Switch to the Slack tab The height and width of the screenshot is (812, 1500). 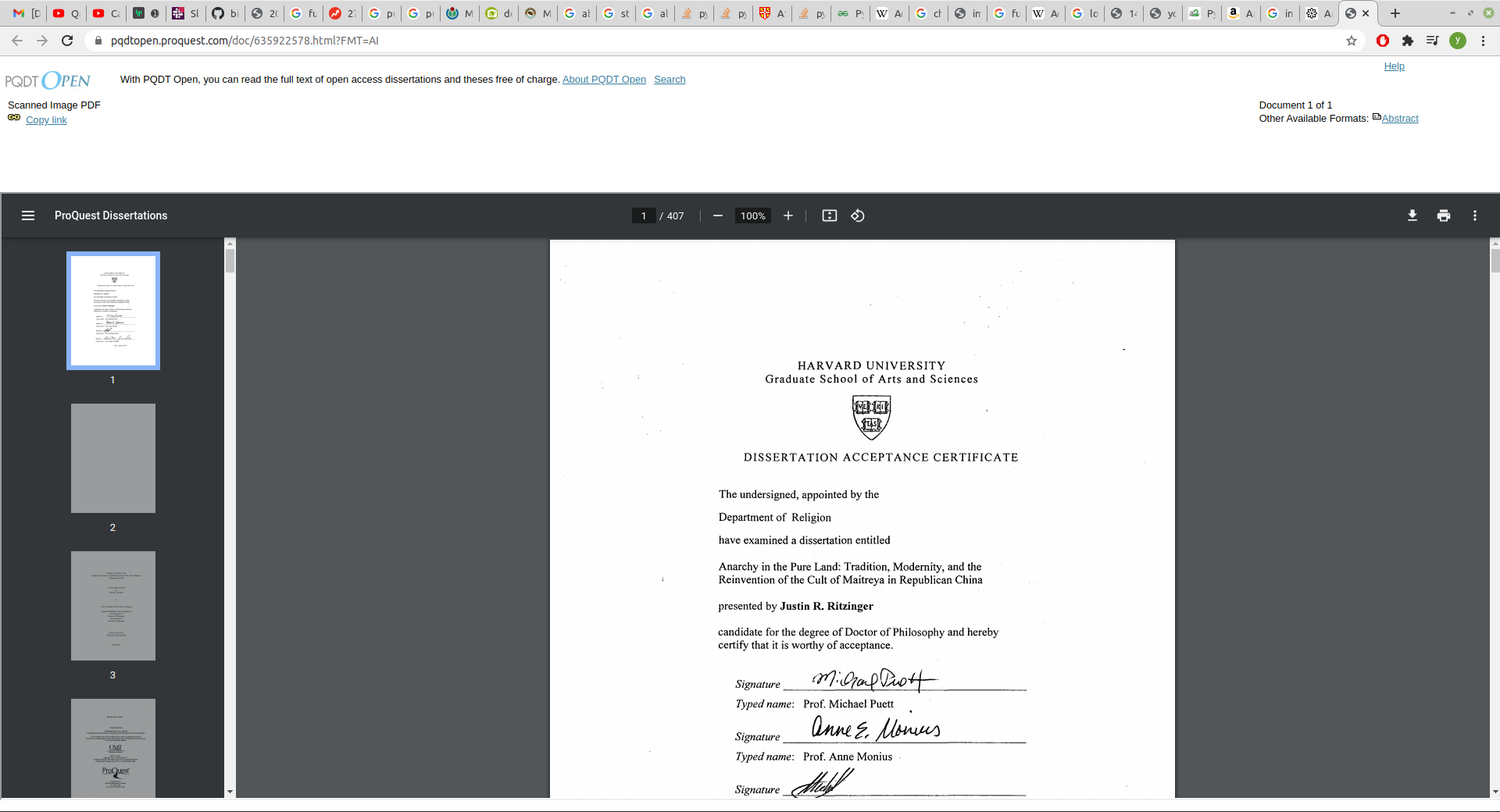pos(186,13)
